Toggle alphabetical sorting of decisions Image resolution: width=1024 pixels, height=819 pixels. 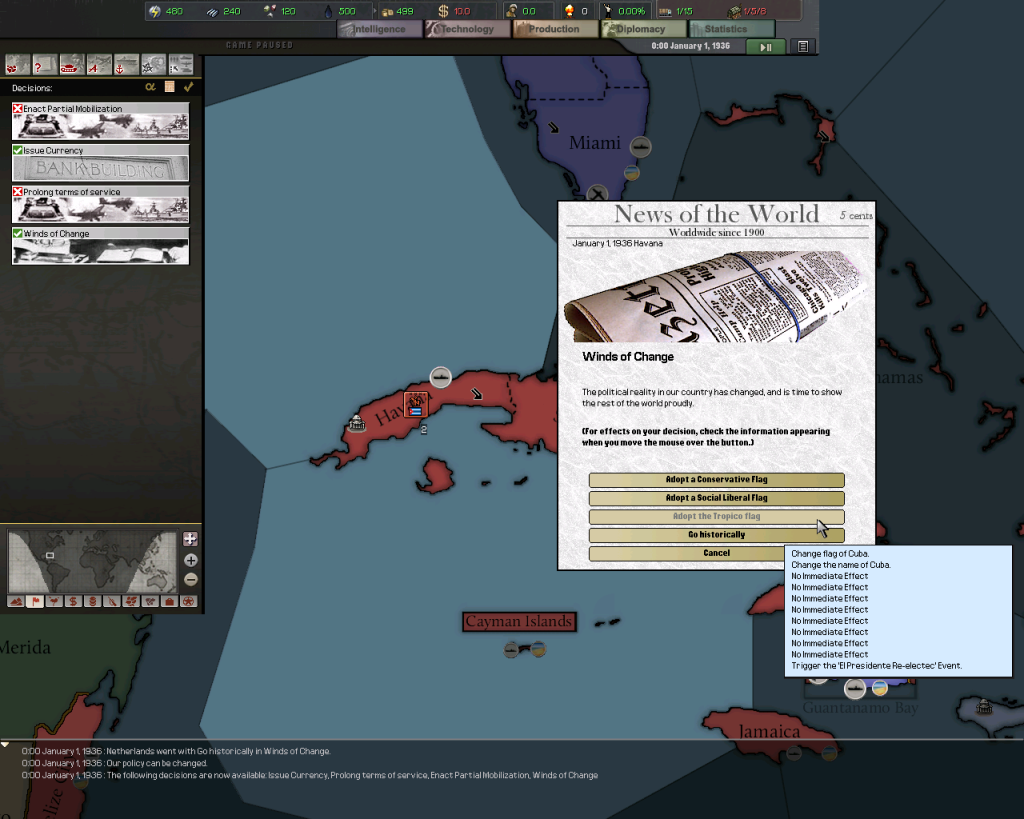150,87
